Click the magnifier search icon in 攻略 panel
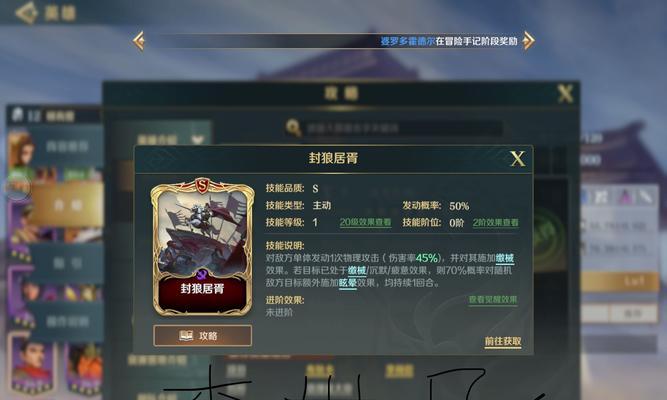Screen dimensions: 667x400 294,127
